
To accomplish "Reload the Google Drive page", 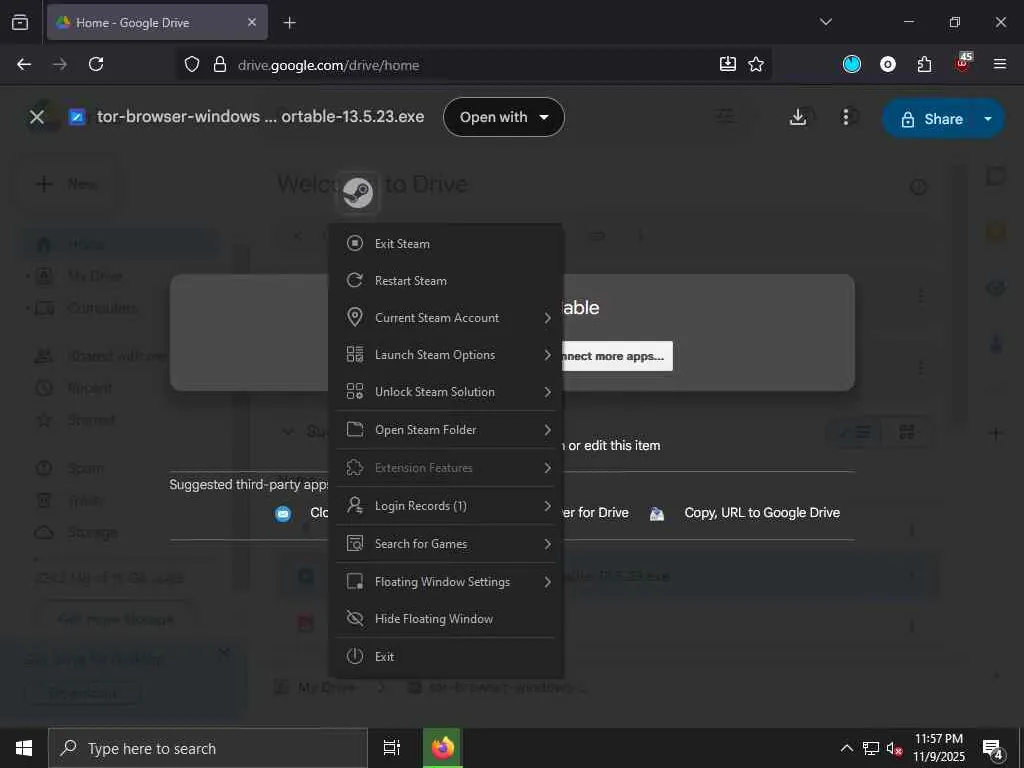I will tap(96, 64).
